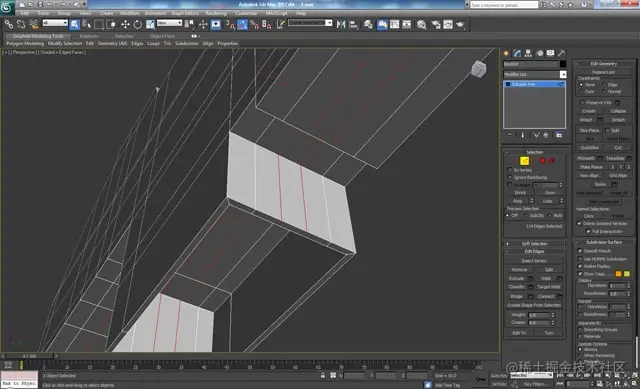Switch to the Utilities hammer panel tab
The image size is (640, 389).
tap(562, 53)
